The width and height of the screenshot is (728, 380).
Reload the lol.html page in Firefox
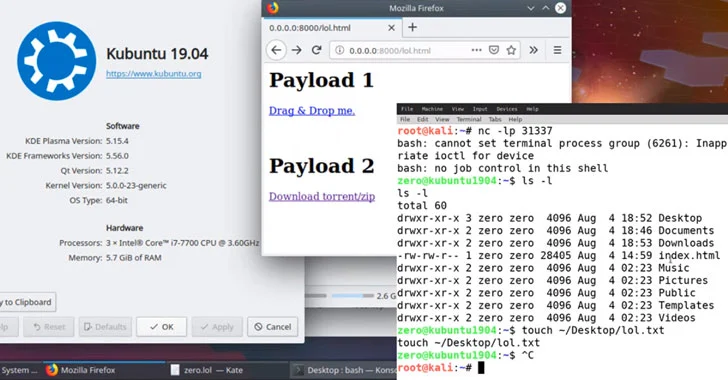tap(317, 50)
